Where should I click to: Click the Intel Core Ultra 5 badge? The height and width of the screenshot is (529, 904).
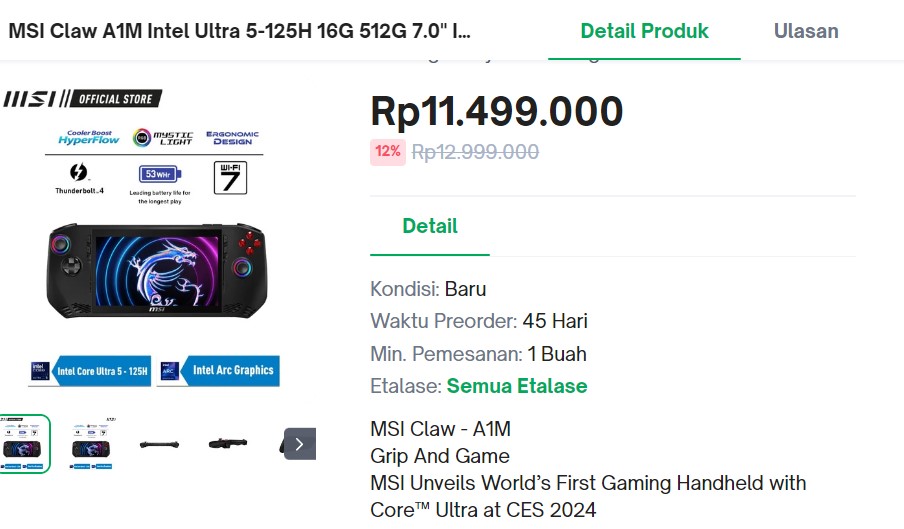click(90, 370)
